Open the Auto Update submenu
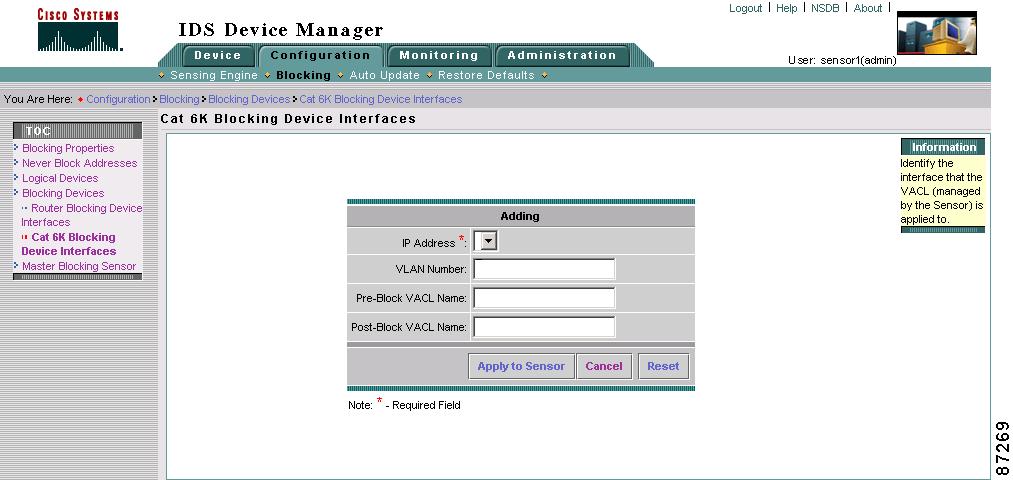Image resolution: width=1013 pixels, height=480 pixels. pyautogui.click(x=384, y=76)
